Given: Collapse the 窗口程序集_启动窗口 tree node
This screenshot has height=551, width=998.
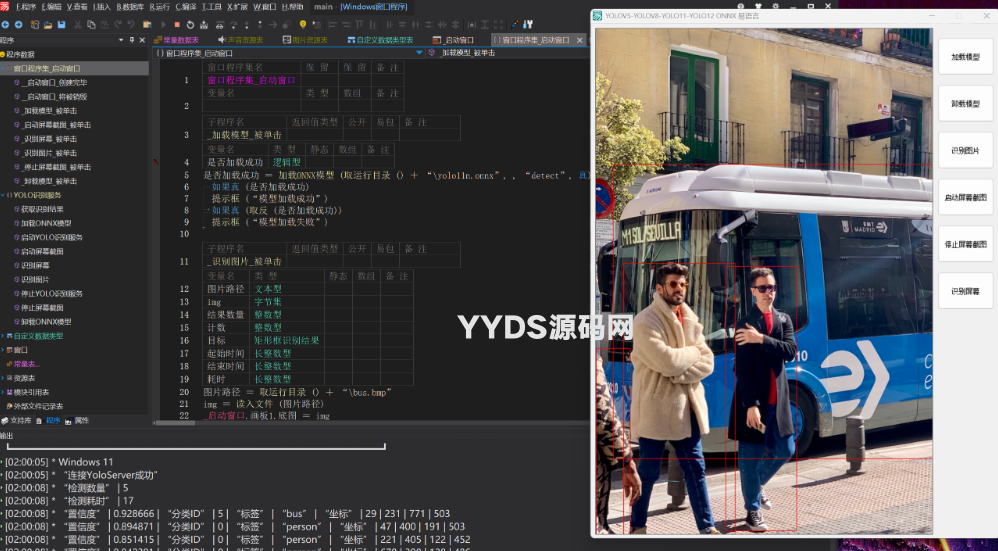Looking at the screenshot, I should point(4,69).
